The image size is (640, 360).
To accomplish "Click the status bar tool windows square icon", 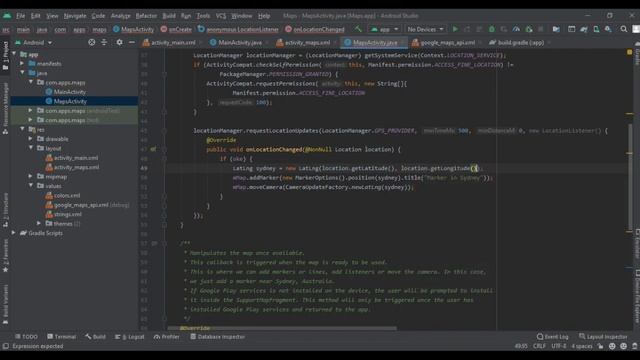I will (5, 346).
